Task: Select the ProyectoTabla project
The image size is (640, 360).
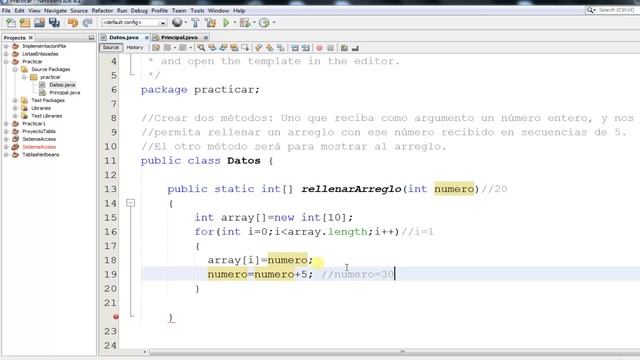Action: (x=39, y=131)
